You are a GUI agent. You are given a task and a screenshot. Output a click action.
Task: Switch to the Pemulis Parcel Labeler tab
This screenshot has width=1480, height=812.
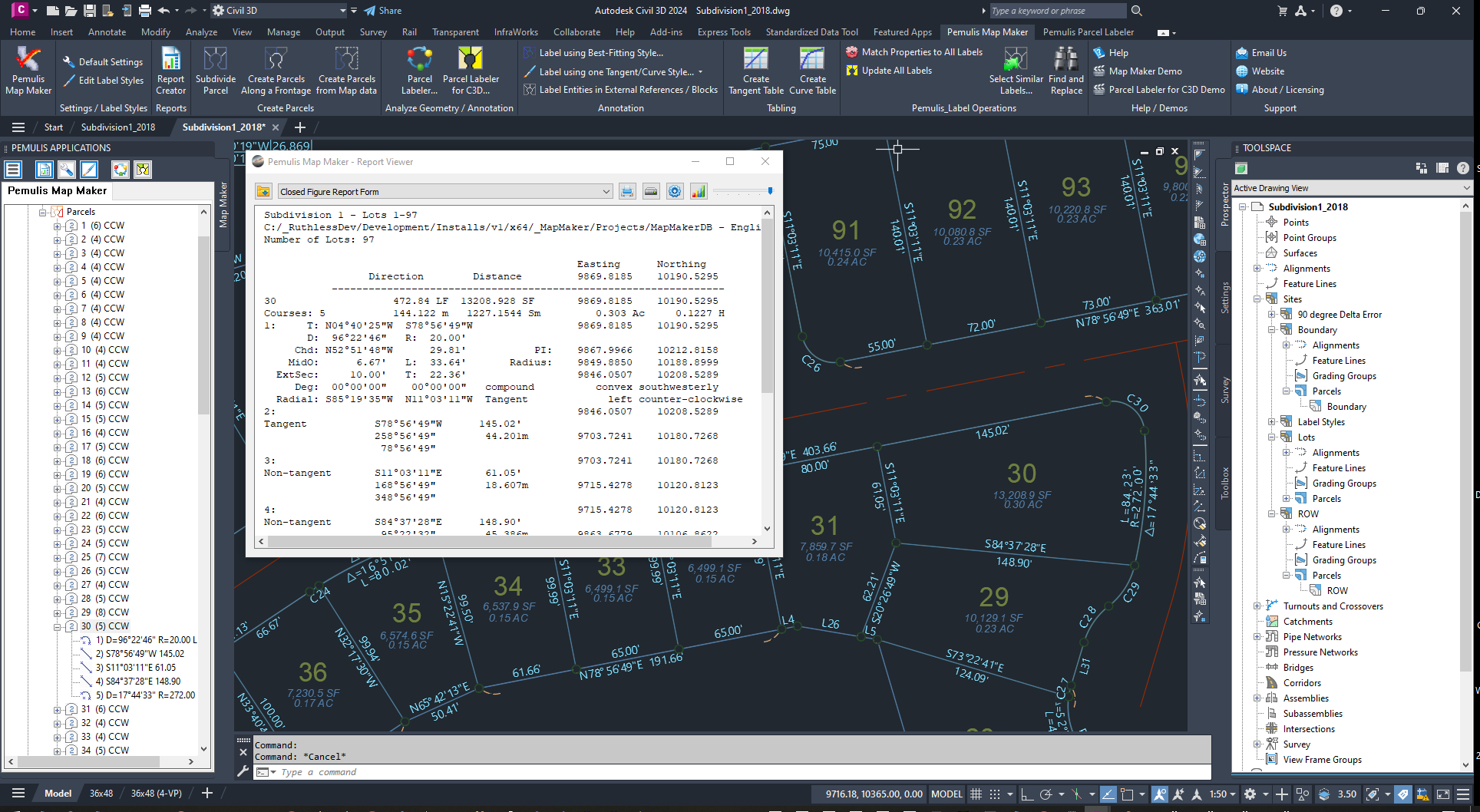[x=1088, y=32]
